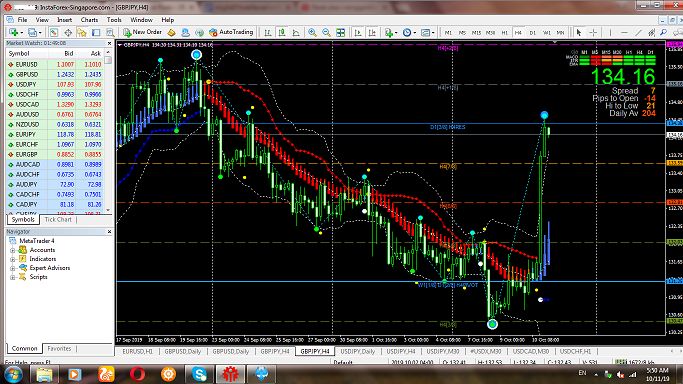Click the AutoTrading button

coord(231,32)
